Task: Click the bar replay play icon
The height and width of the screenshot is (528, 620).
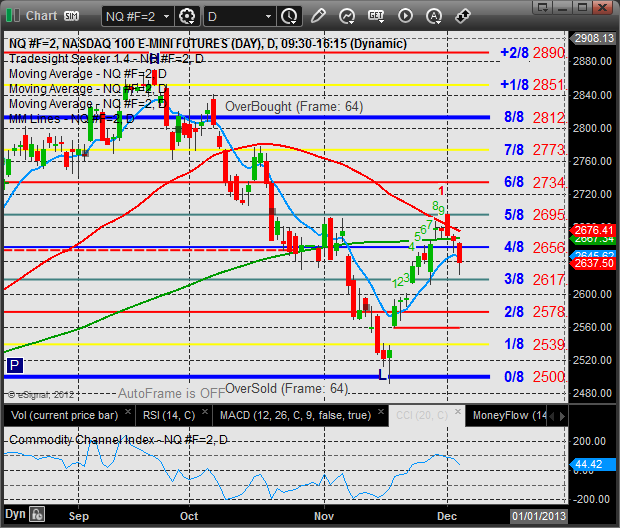Action: pos(405,16)
